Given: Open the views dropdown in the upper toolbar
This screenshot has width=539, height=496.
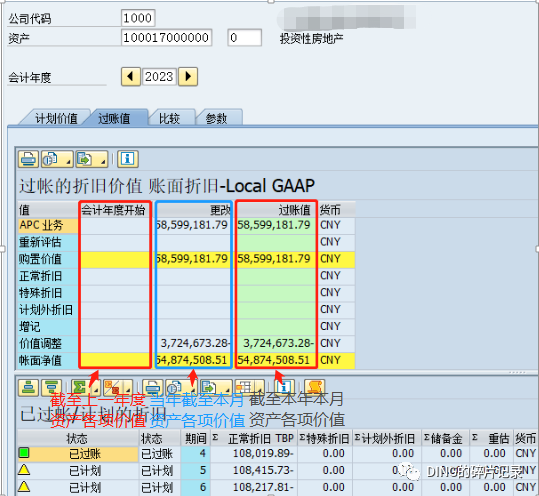Looking at the screenshot, I should click(x=57, y=159).
